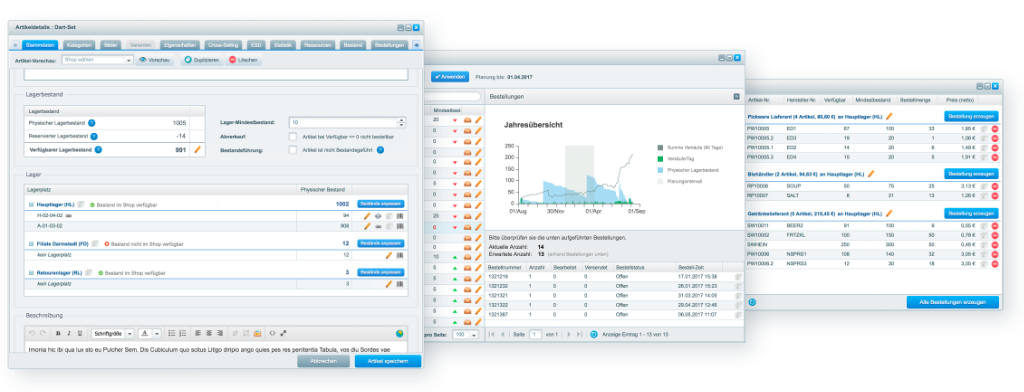The width and height of the screenshot is (1024, 392).
Task: Collapse the Filiale Darmstadt group
Action: [x=31, y=244]
